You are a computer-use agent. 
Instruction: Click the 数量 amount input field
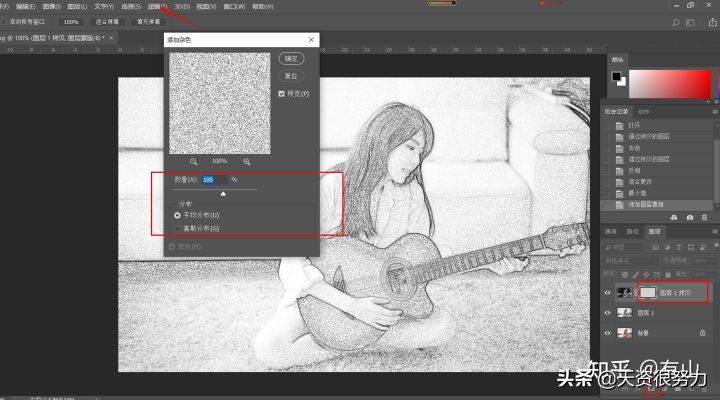[214, 180]
